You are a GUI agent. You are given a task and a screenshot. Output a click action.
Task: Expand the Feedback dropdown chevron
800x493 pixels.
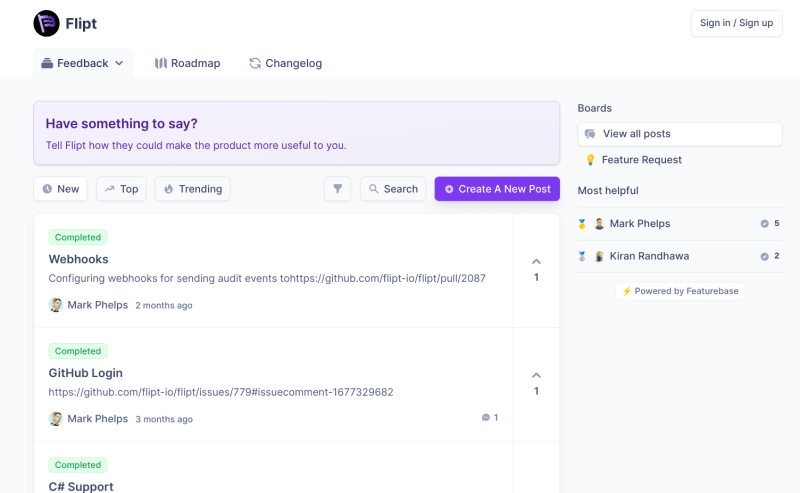[119, 63]
